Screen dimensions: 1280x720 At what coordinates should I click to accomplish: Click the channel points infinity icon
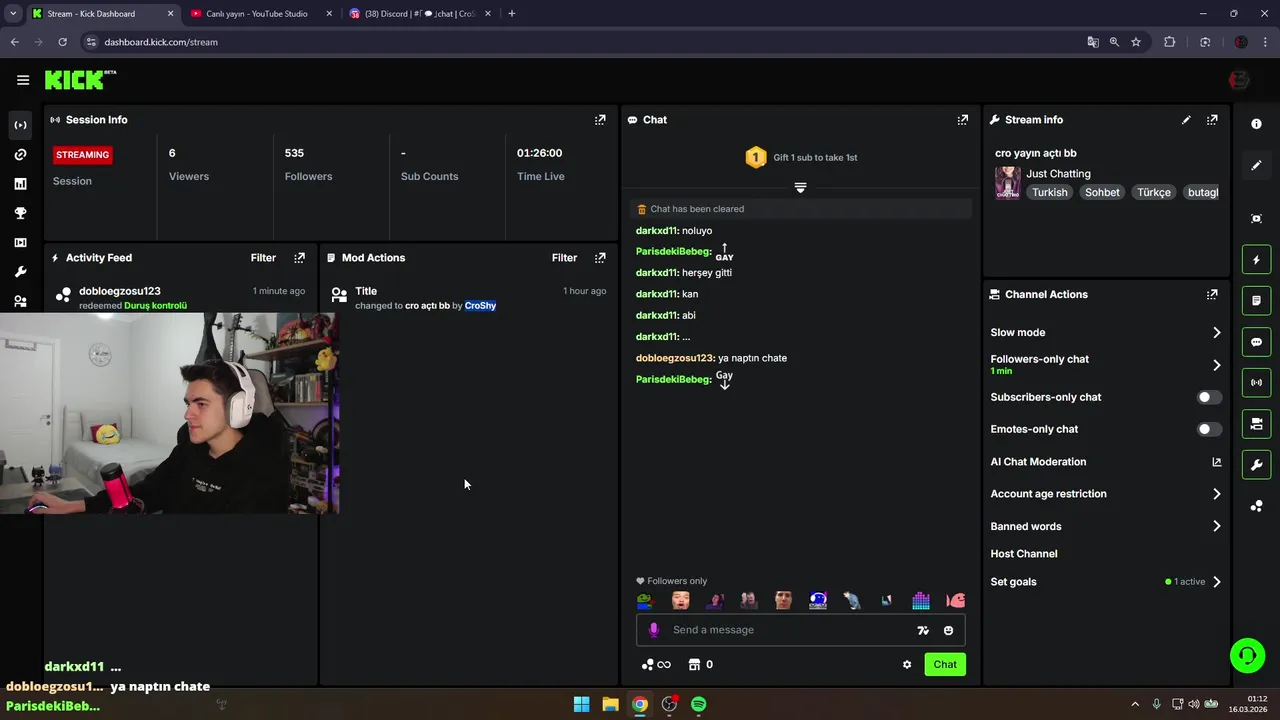(x=656, y=665)
